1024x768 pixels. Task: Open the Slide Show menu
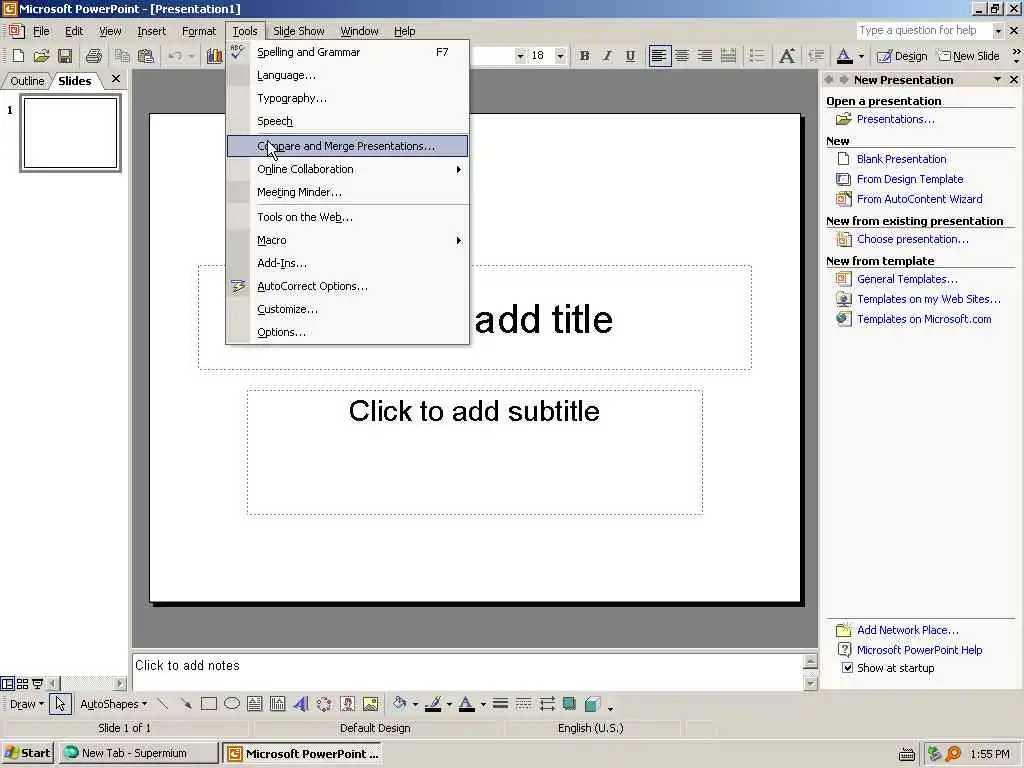tap(298, 31)
